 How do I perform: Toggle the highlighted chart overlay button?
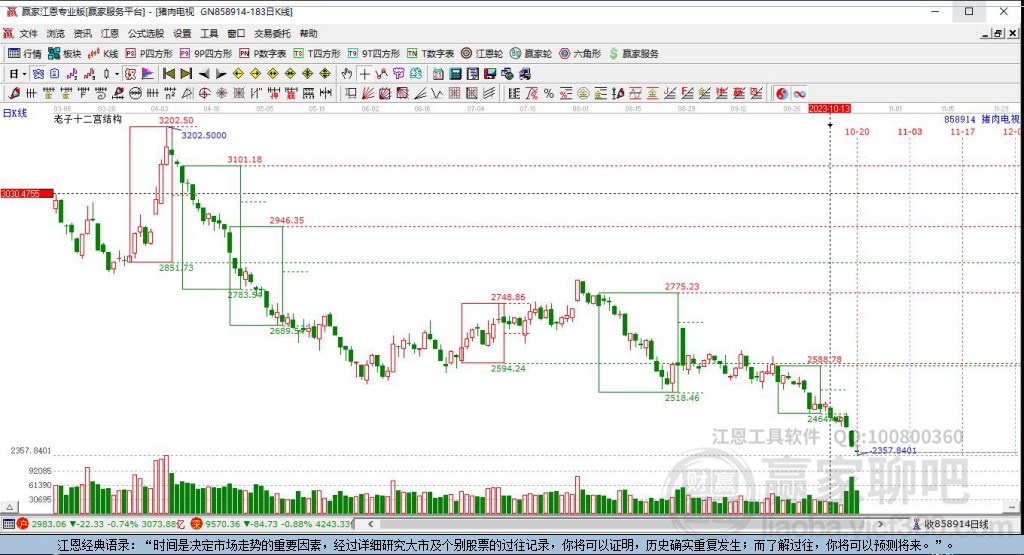pyautogui.click(x=131, y=74)
